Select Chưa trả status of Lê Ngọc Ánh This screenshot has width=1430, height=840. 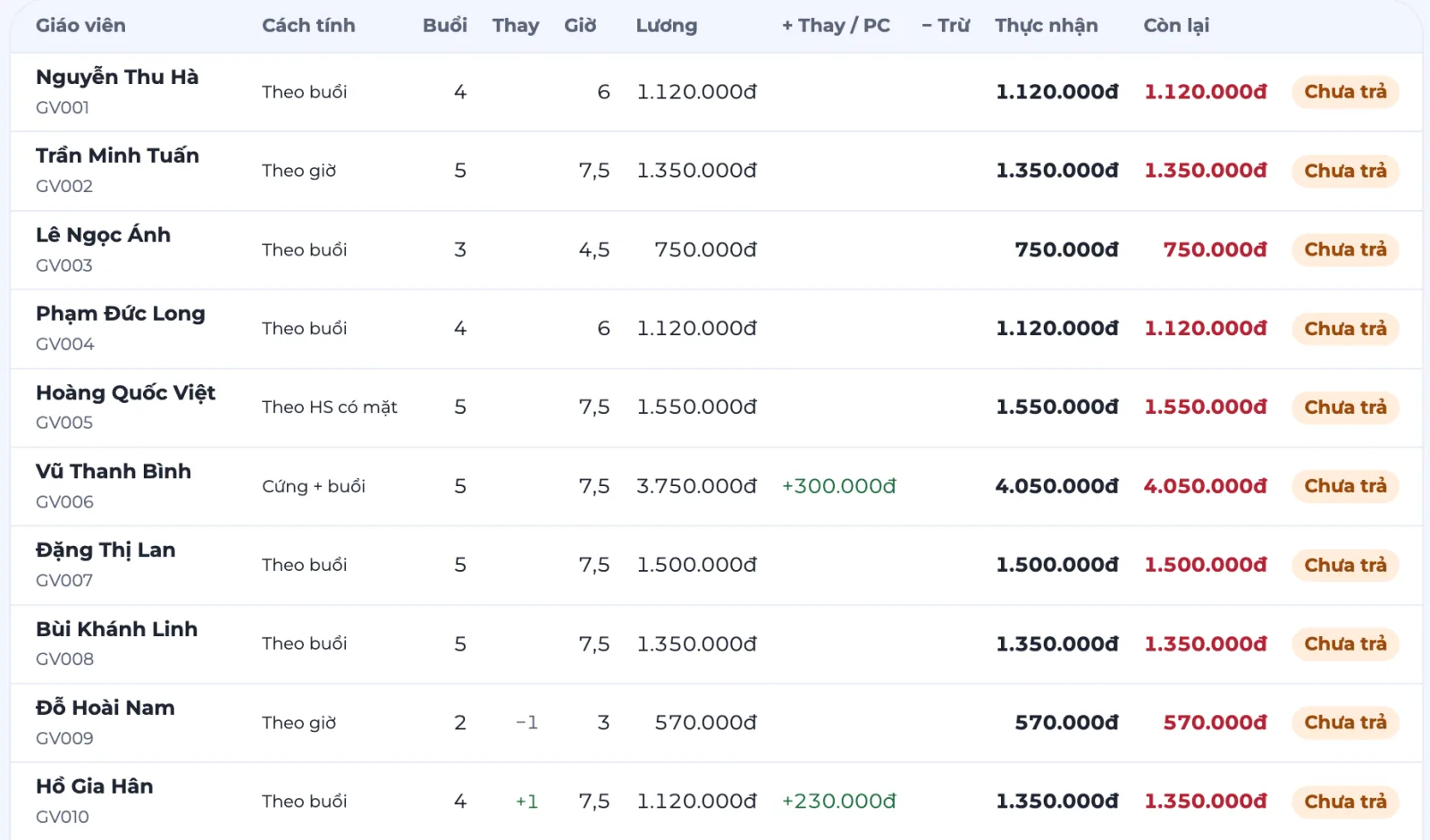(1345, 249)
